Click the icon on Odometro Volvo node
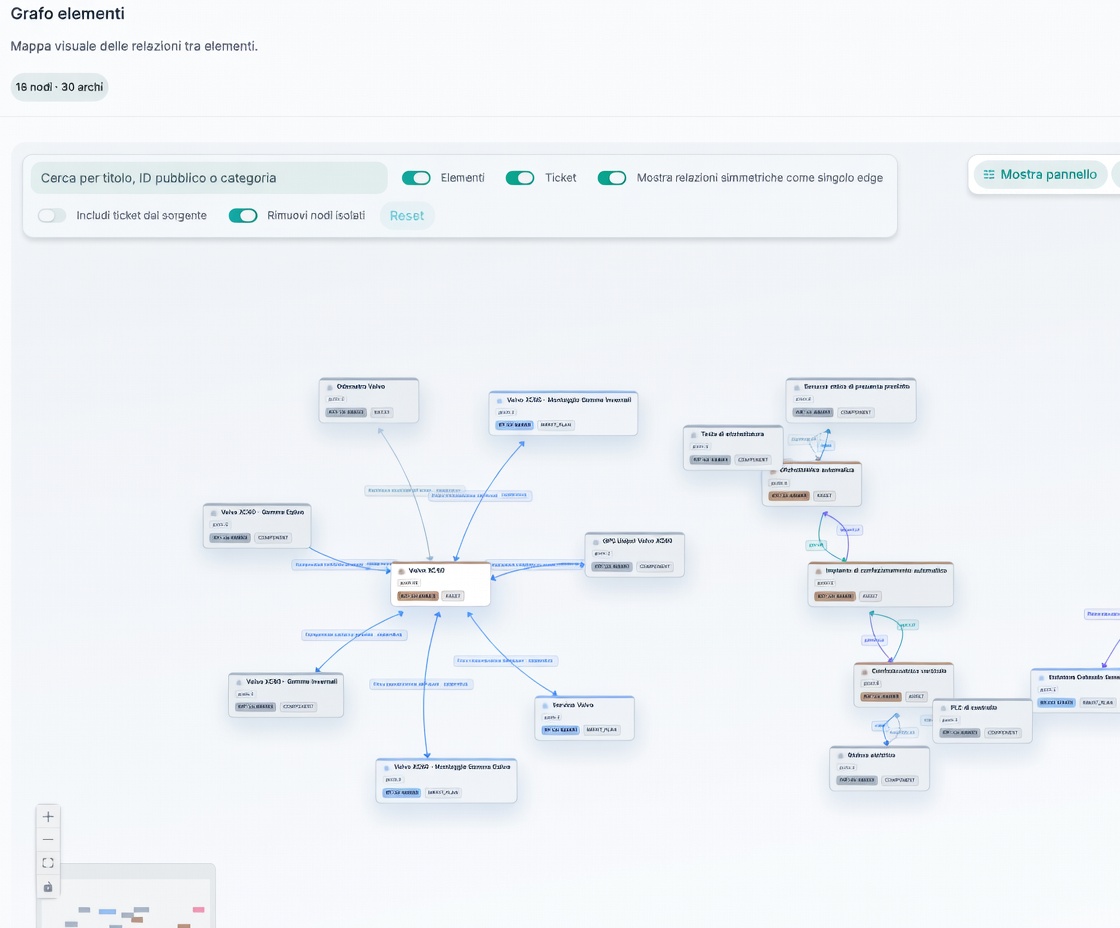Image resolution: width=1120 pixels, height=928 pixels. 330,386
